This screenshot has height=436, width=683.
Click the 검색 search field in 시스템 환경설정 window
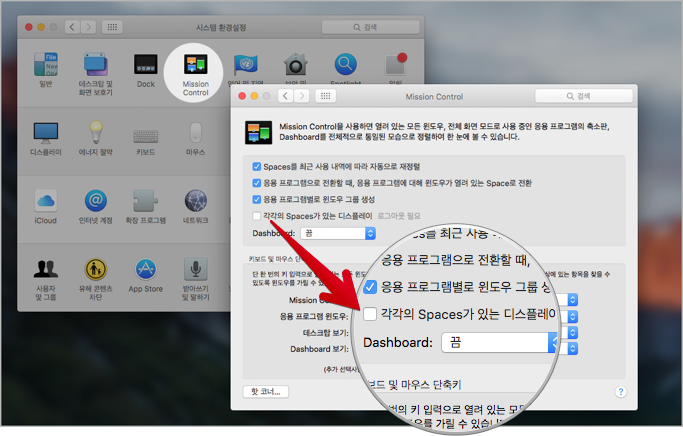[370, 27]
